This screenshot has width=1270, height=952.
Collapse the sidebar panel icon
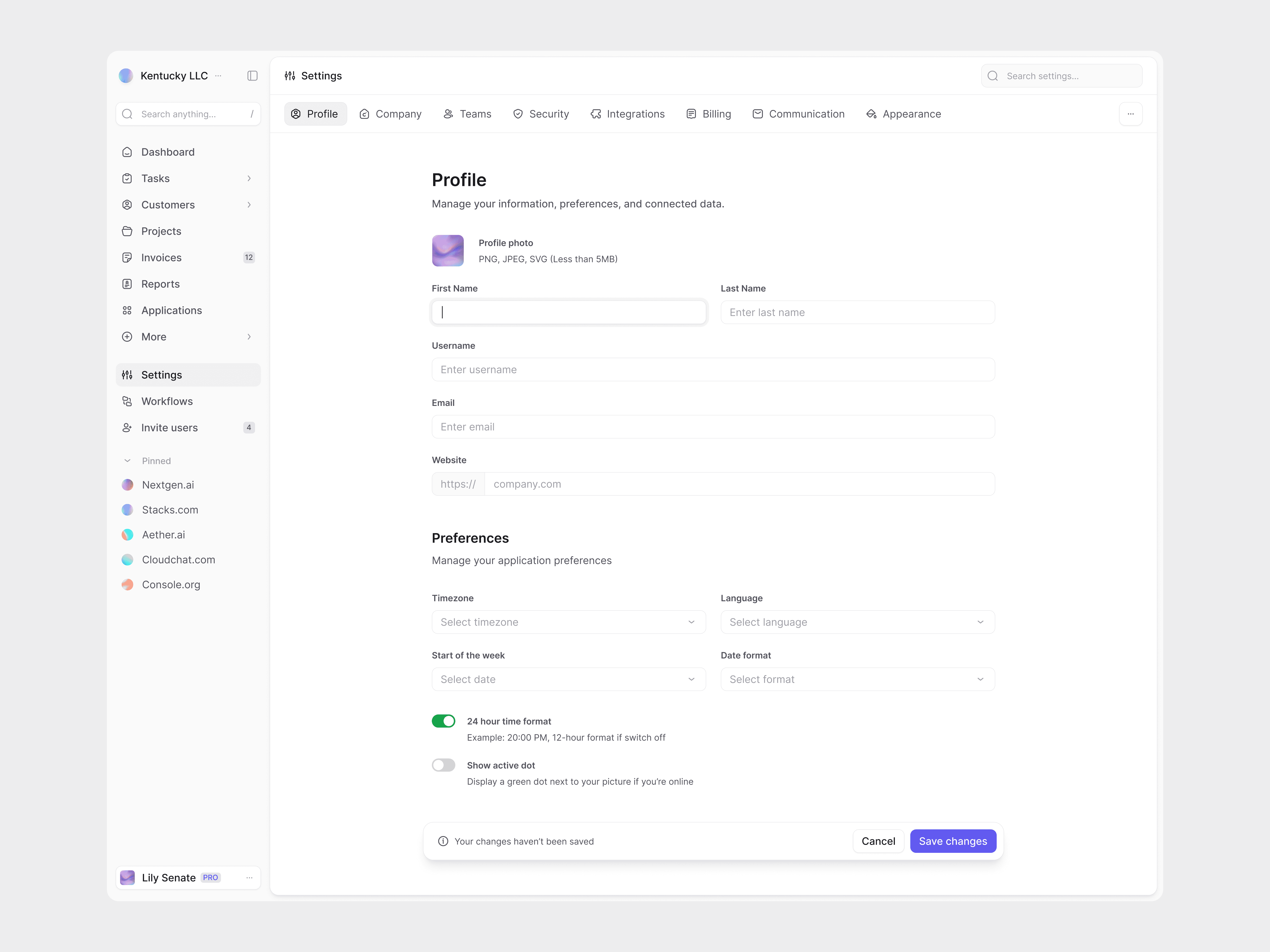[x=252, y=76]
